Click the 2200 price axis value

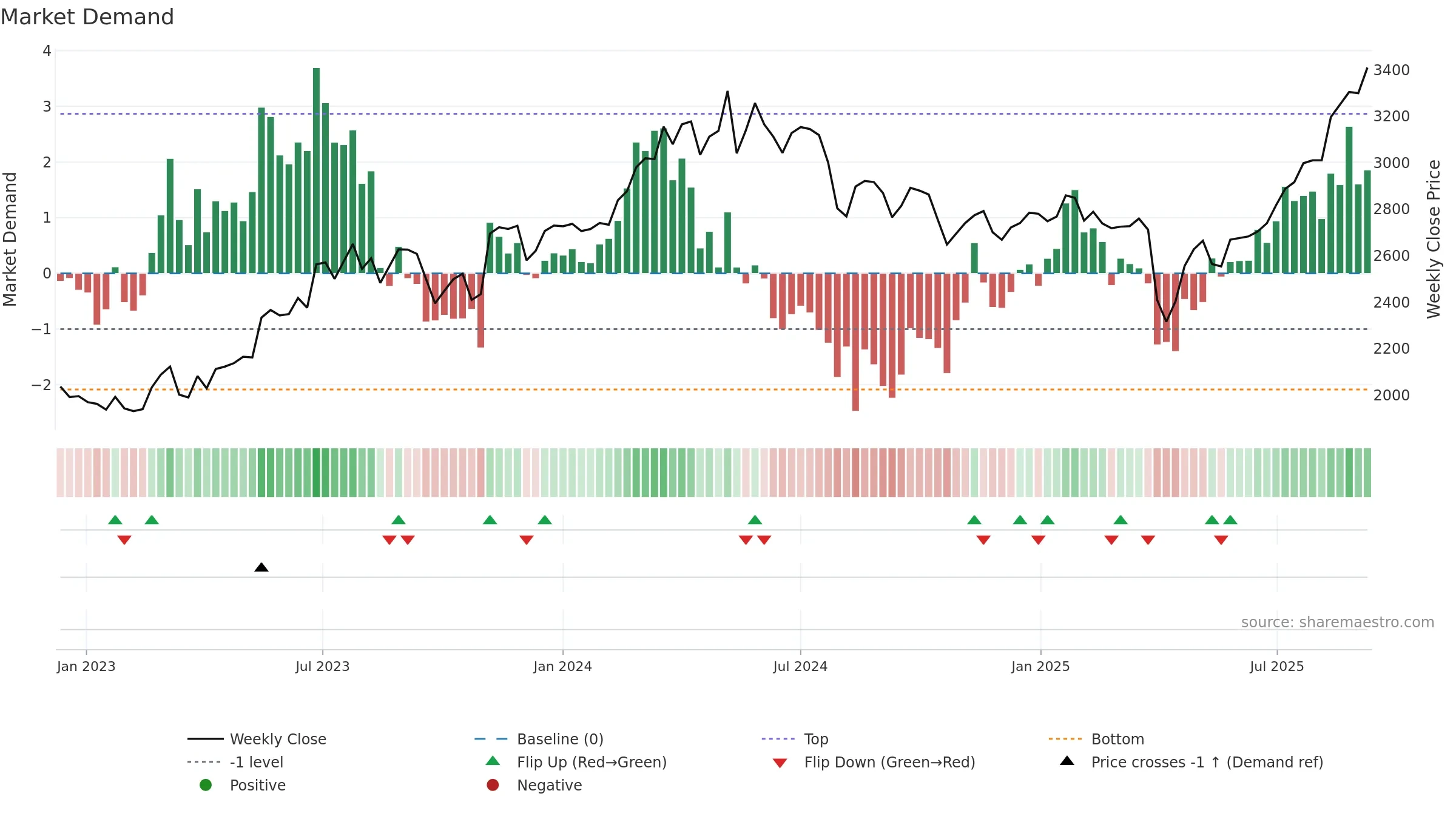tap(1392, 349)
